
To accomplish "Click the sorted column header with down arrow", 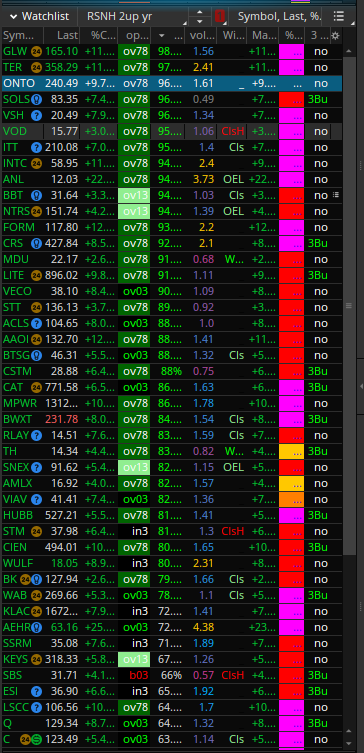I will [x=168, y=36].
